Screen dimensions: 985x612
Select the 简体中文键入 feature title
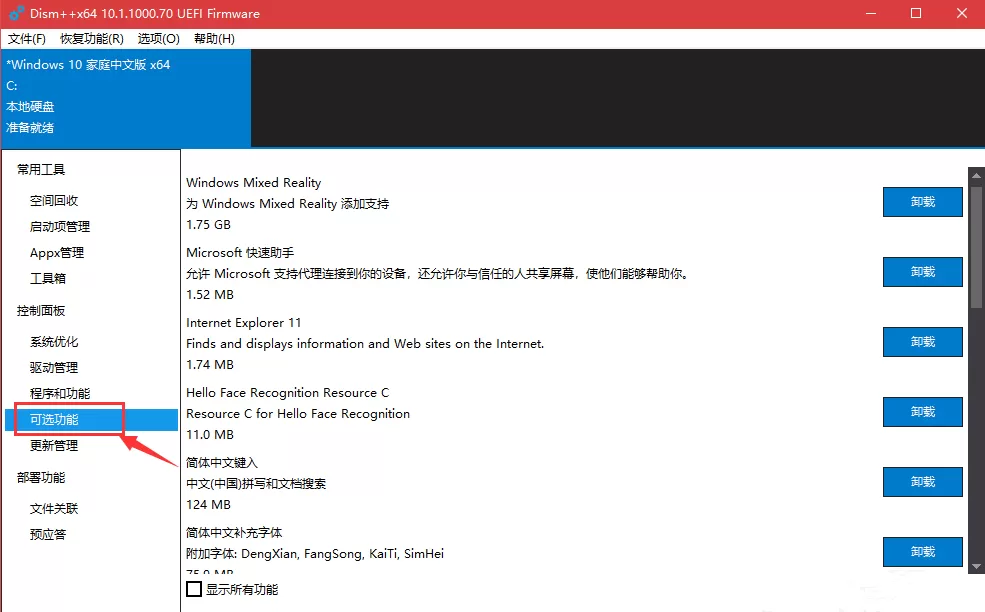pyautogui.click(x=222, y=463)
